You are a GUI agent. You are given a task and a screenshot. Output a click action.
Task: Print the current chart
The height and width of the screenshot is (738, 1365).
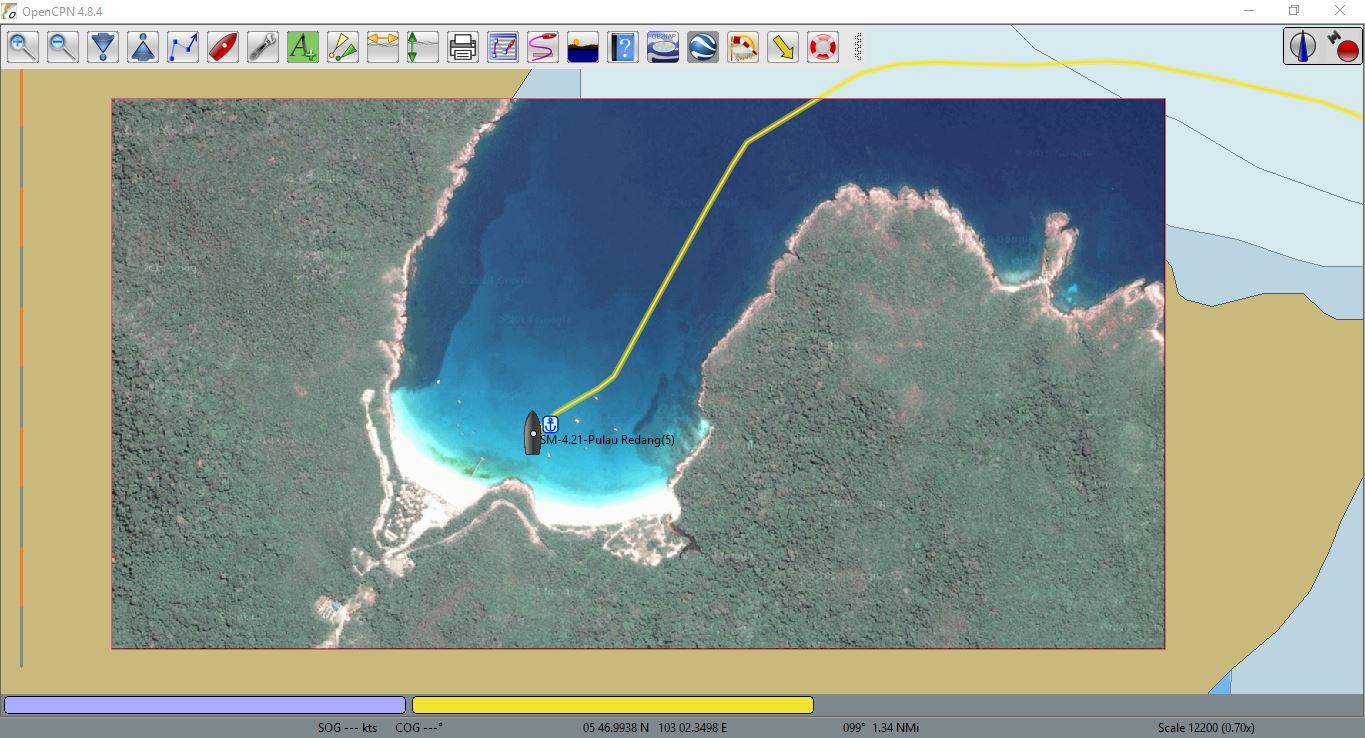pyautogui.click(x=462, y=46)
